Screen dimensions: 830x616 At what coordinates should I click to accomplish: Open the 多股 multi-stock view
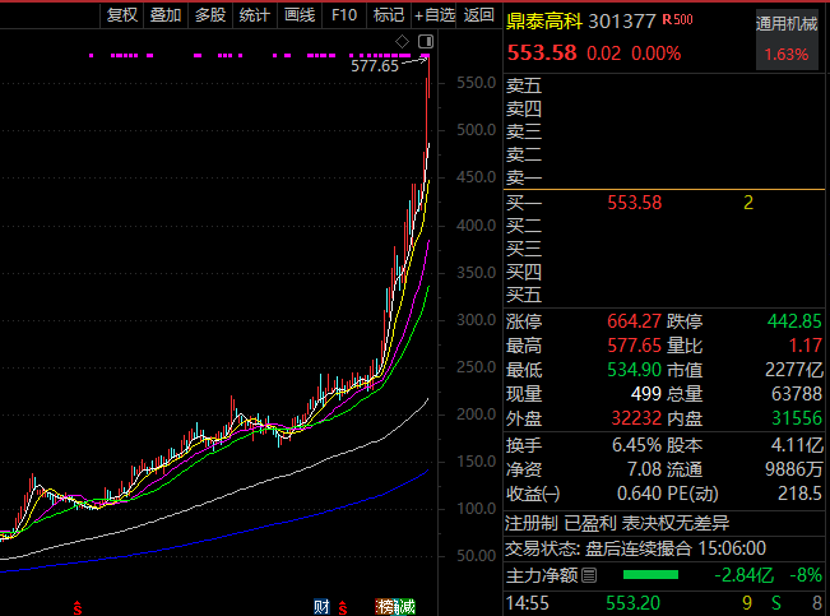pyautogui.click(x=210, y=15)
